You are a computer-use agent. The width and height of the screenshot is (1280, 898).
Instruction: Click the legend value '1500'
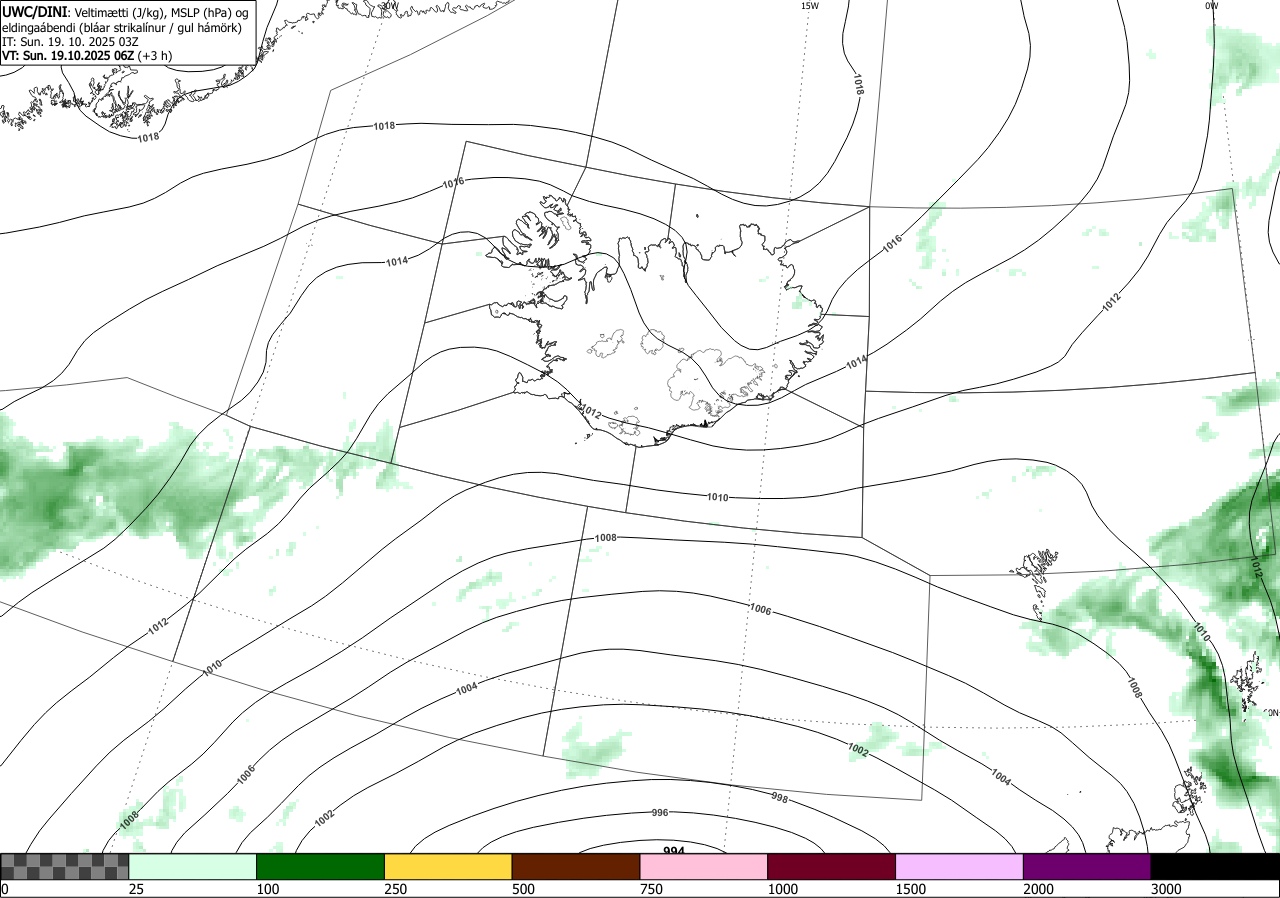[x=912, y=889]
